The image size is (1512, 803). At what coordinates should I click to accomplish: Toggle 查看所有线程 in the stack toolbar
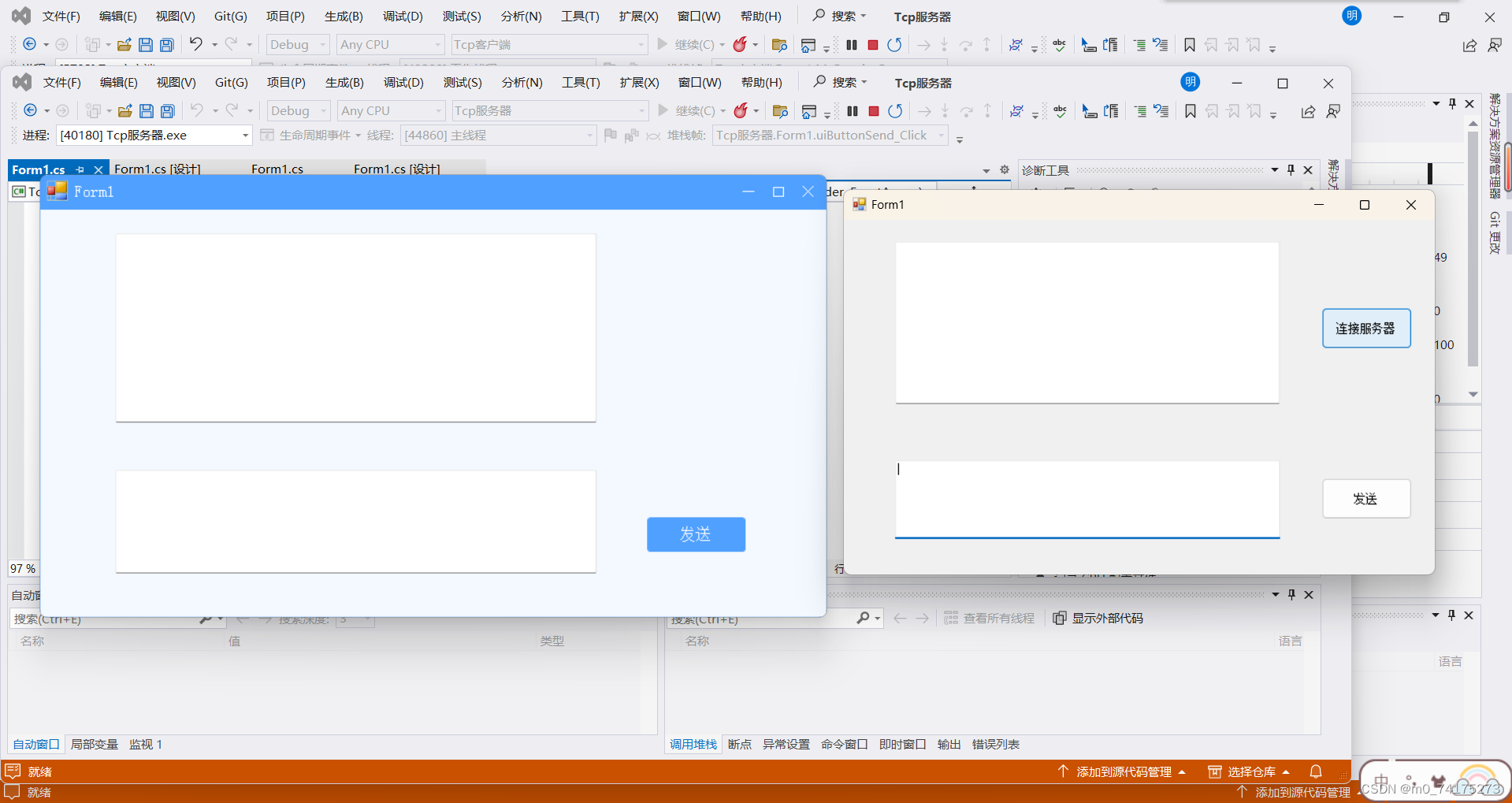coord(990,618)
